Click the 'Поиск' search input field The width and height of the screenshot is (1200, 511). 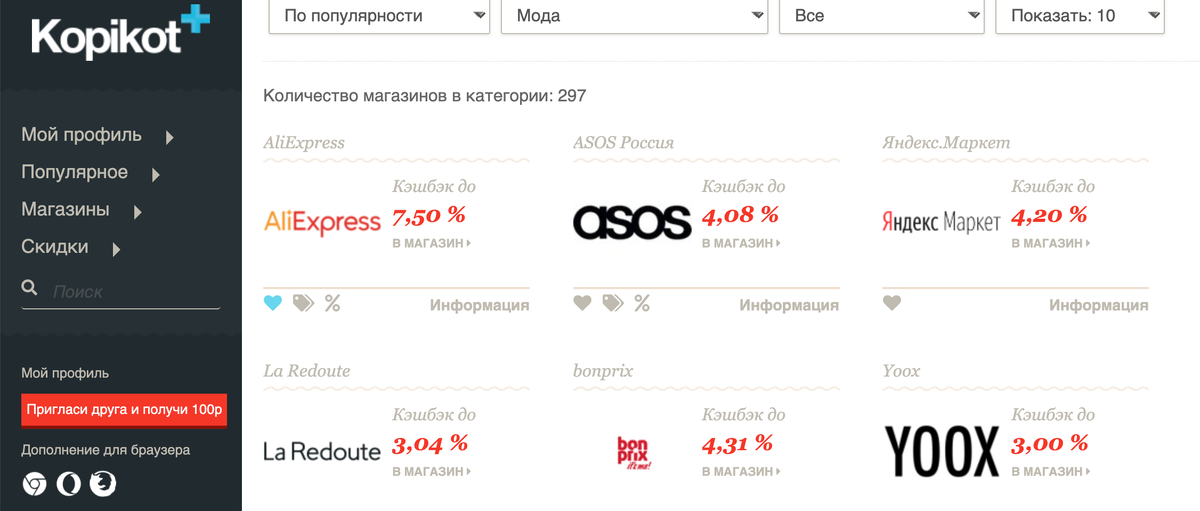(x=130, y=292)
